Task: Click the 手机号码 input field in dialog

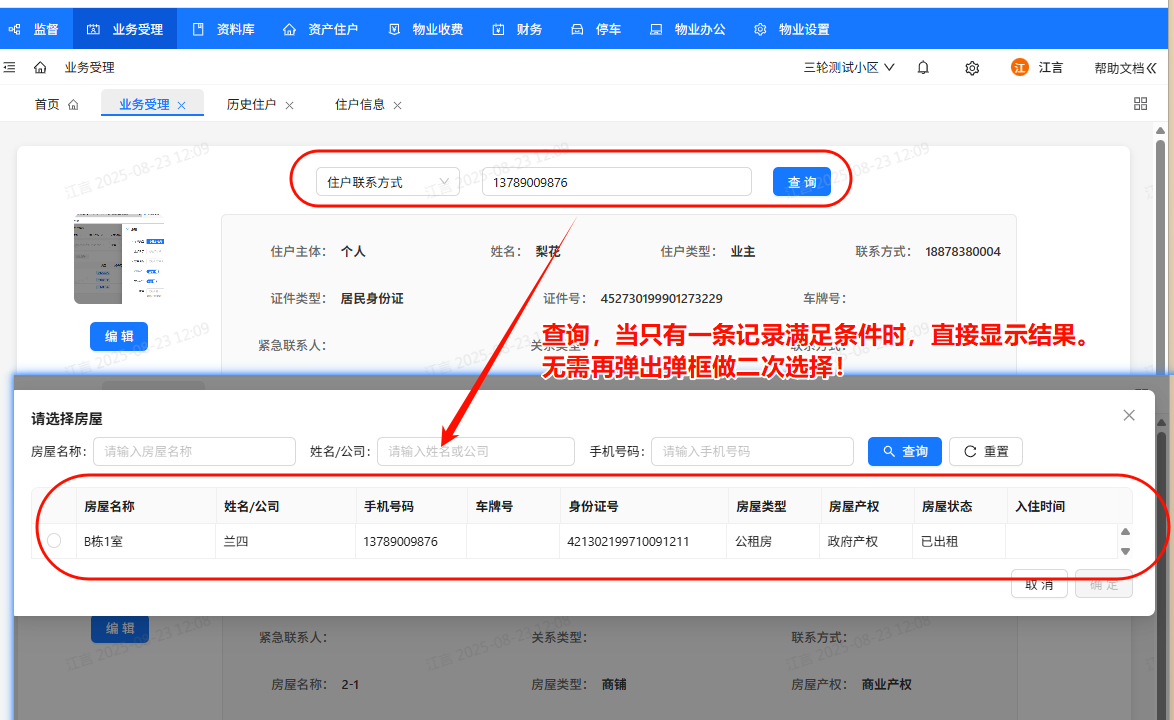Action: click(x=752, y=452)
